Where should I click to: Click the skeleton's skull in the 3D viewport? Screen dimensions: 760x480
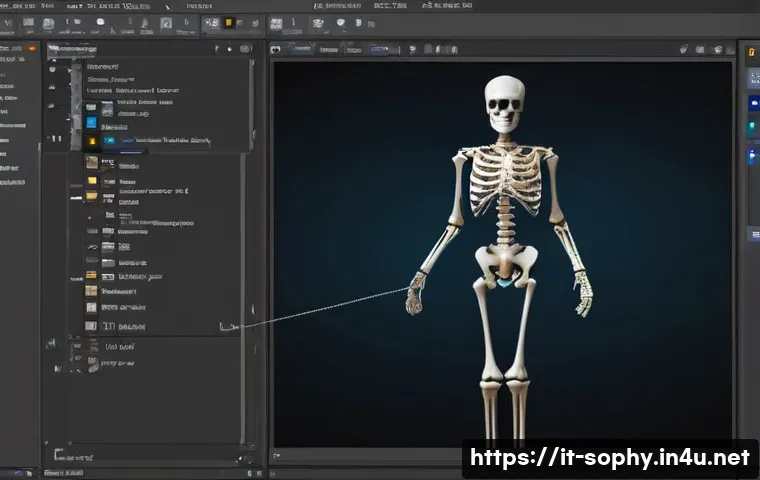pos(505,100)
